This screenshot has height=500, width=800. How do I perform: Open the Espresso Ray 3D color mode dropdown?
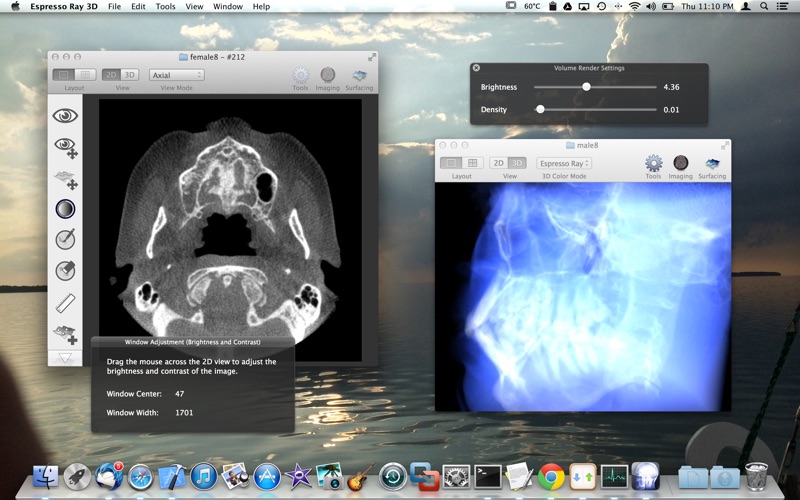pyautogui.click(x=564, y=163)
